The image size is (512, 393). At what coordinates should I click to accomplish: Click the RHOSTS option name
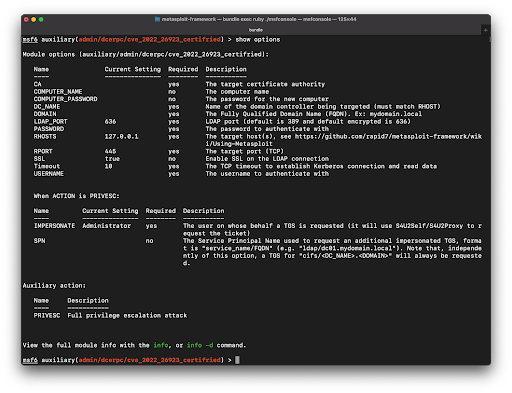pos(45,137)
